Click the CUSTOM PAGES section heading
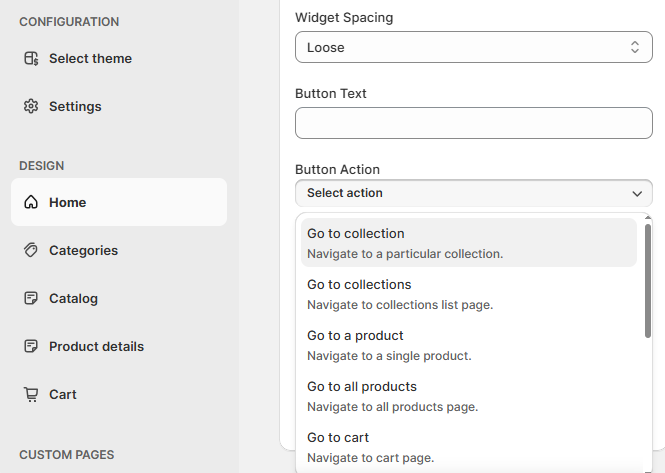This screenshot has width=665, height=473. pyautogui.click(x=67, y=455)
